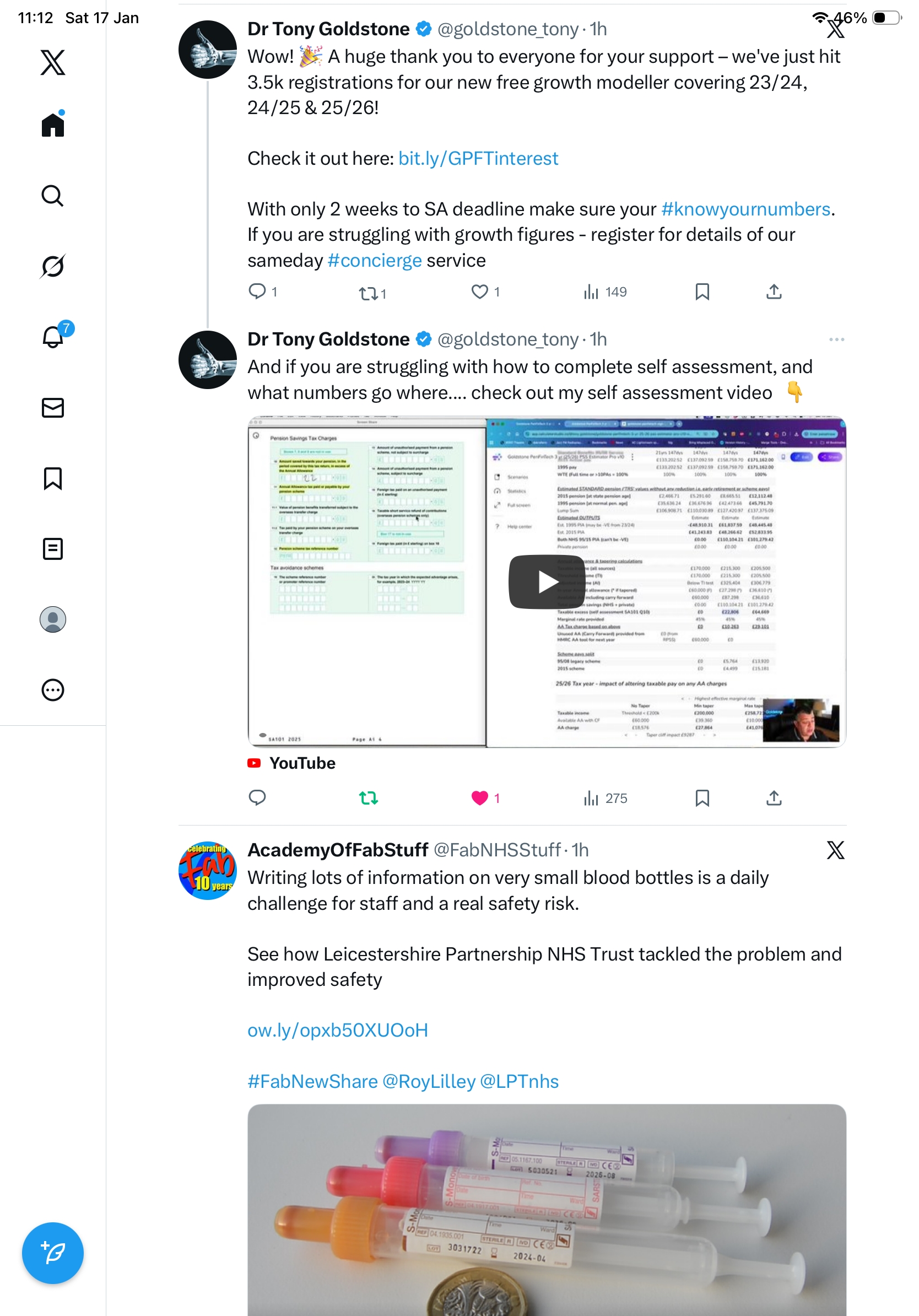
Task: Open the sidebar profile avatar menu
Action: point(53,619)
